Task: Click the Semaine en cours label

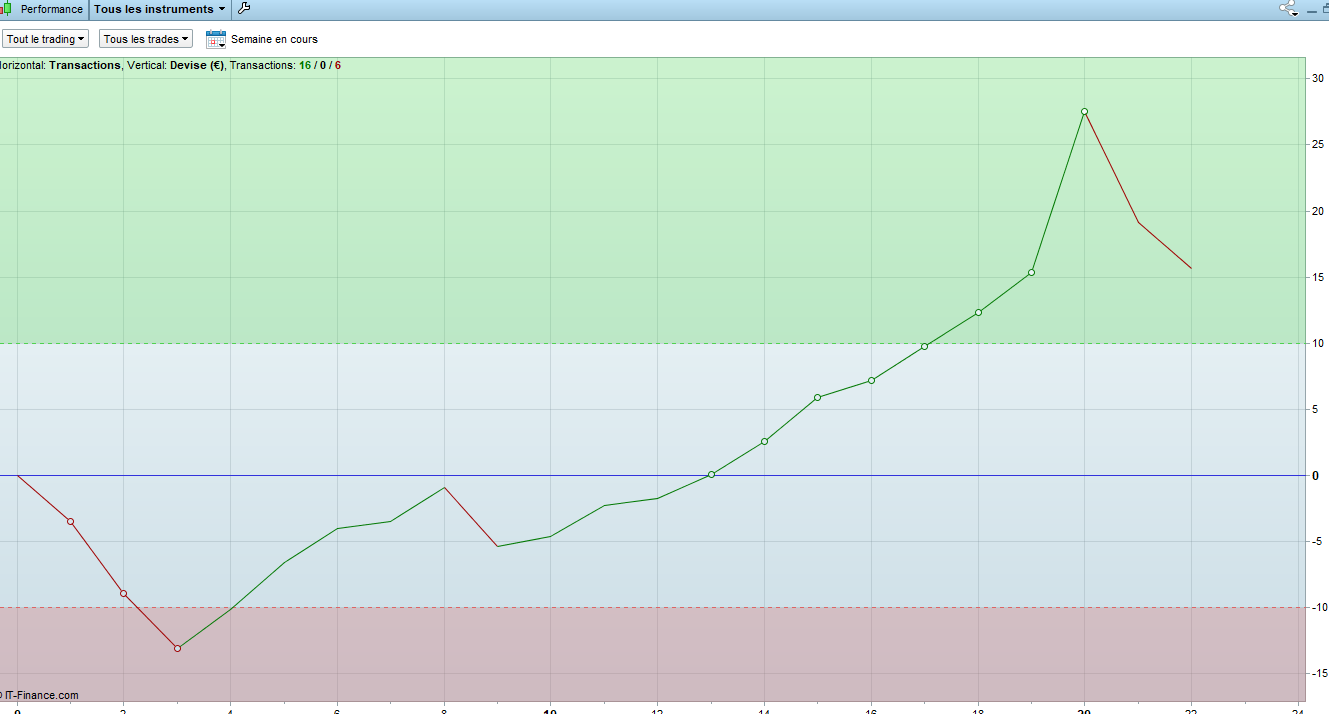Action: 274,39
